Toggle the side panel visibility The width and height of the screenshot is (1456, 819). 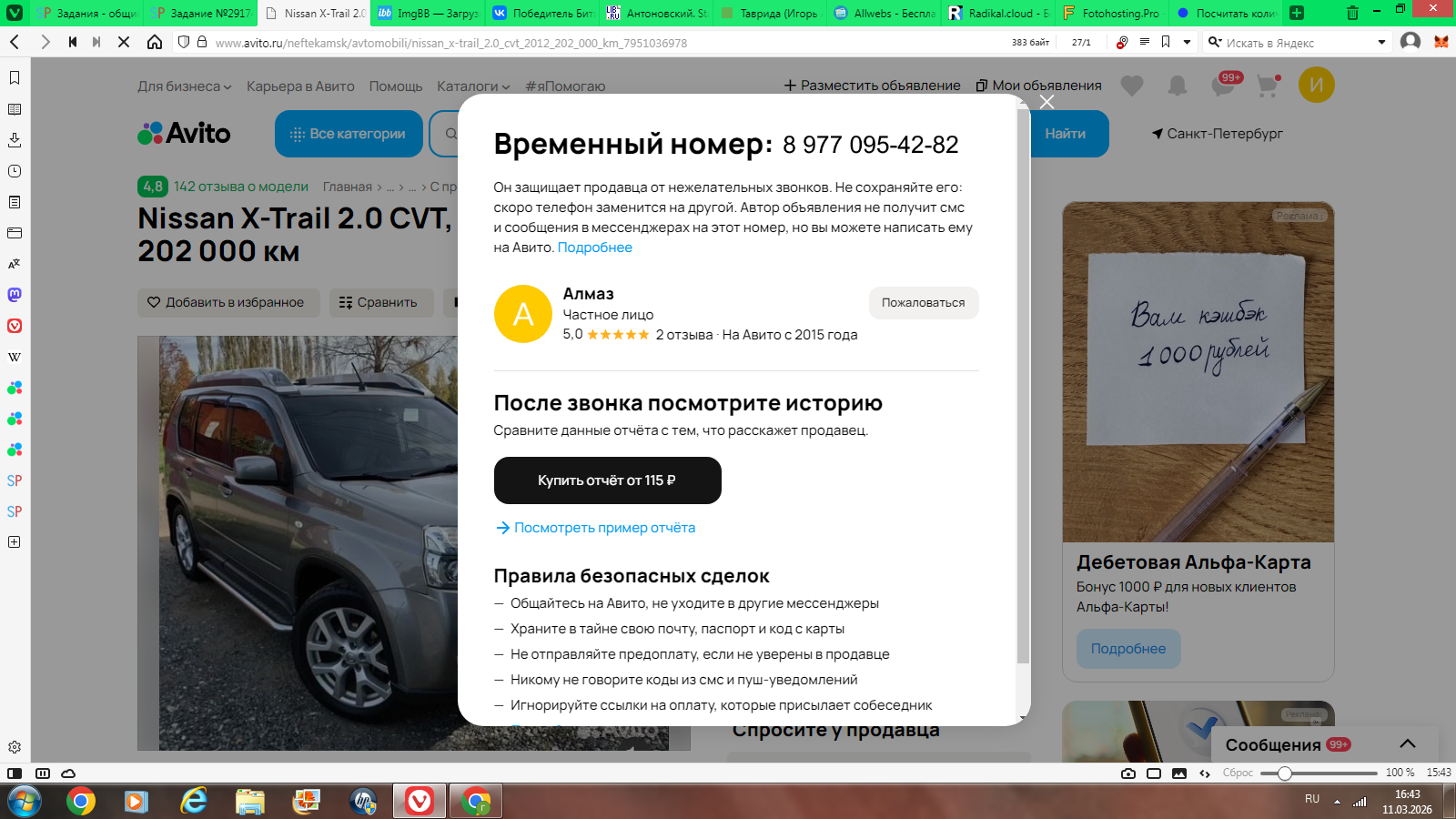pyautogui.click(x=15, y=773)
